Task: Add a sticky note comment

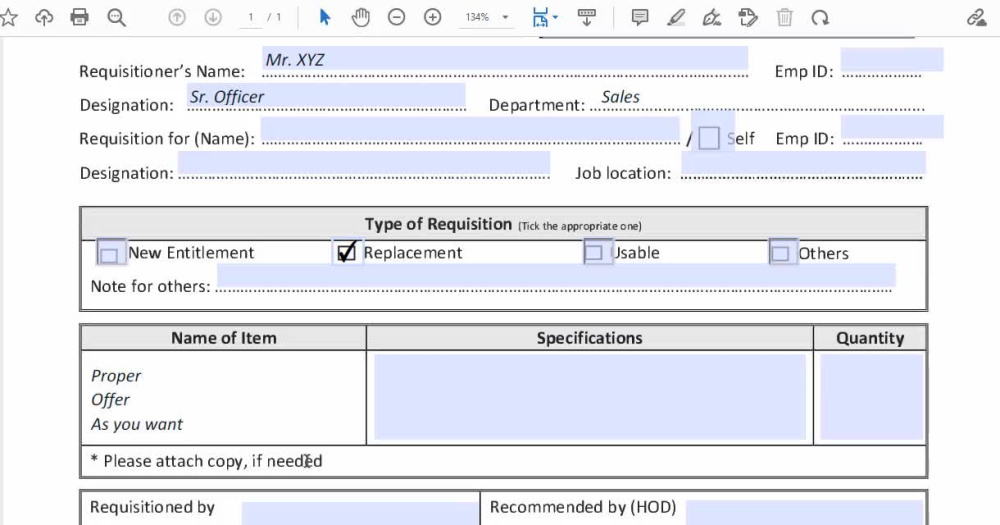Action: click(x=640, y=17)
